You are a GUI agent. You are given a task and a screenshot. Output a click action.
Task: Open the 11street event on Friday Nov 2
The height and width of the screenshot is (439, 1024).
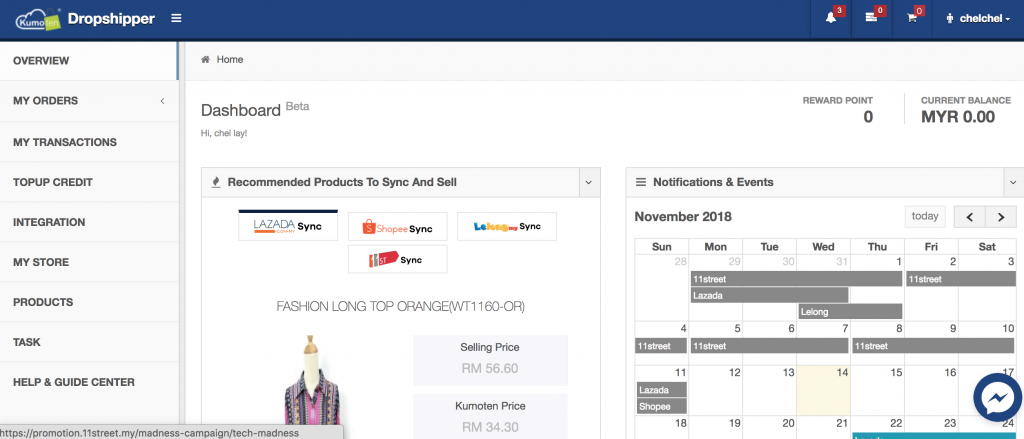point(961,279)
